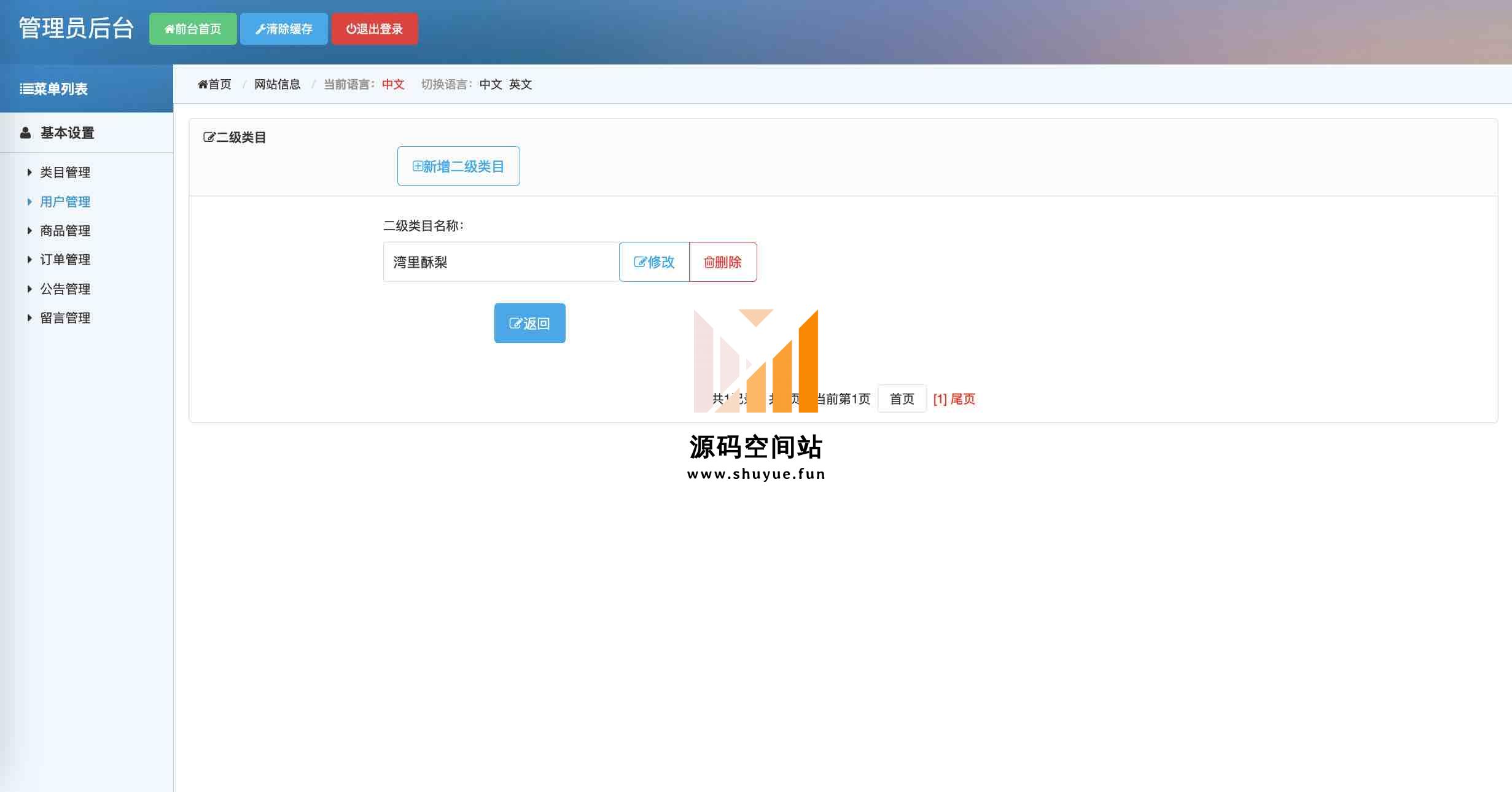Click the wrench icon on 清除缓存
The image size is (1512, 792).
point(260,29)
